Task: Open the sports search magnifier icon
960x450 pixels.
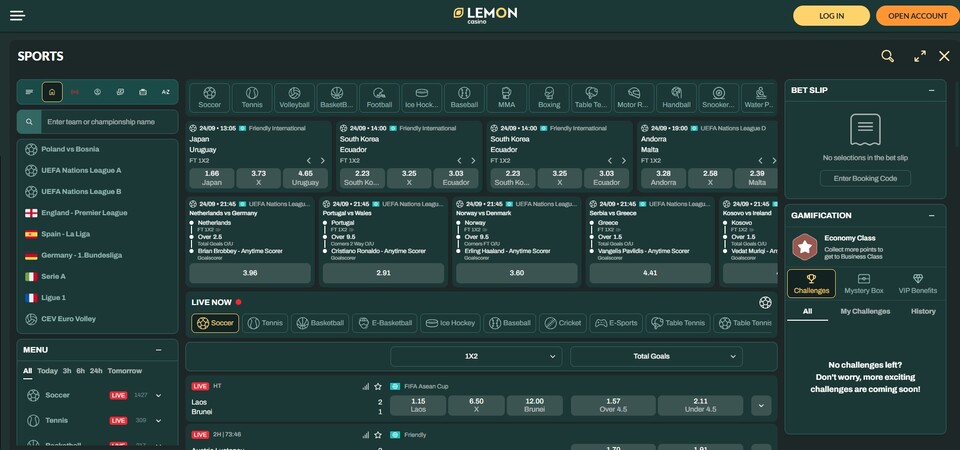Action: [x=887, y=56]
